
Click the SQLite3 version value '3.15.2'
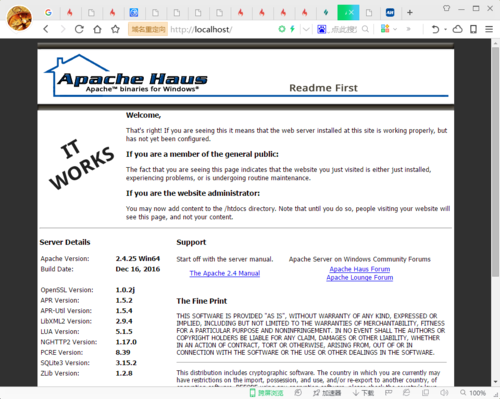point(126,363)
